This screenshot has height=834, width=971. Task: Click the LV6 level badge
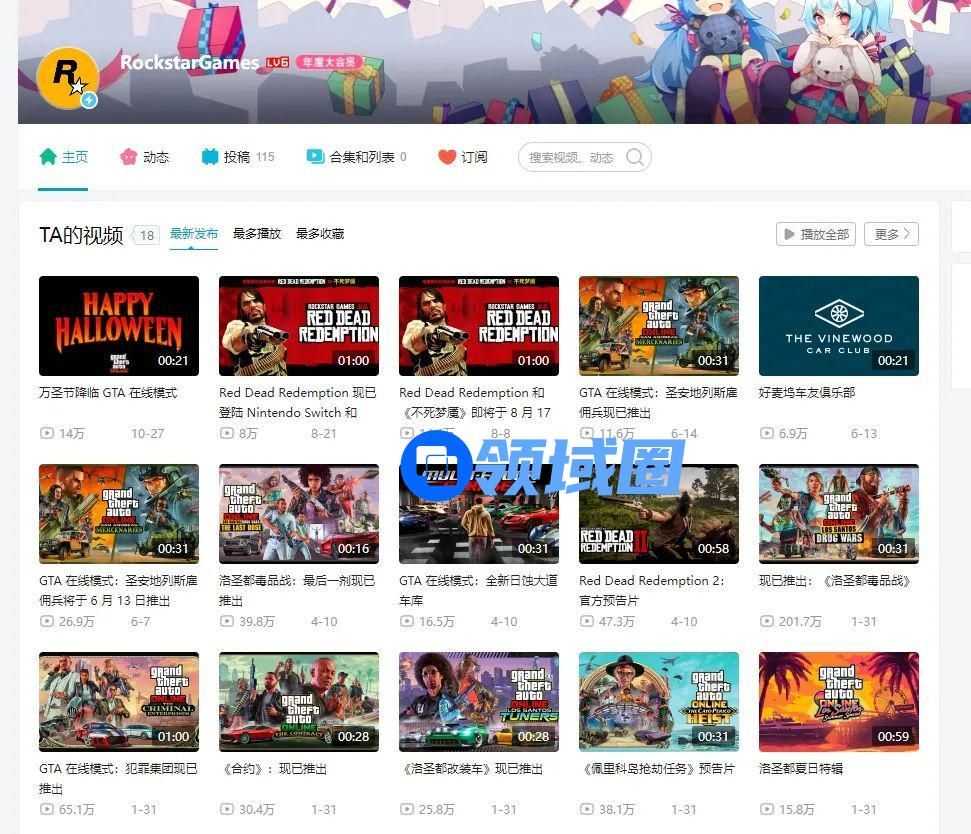(277, 63)
